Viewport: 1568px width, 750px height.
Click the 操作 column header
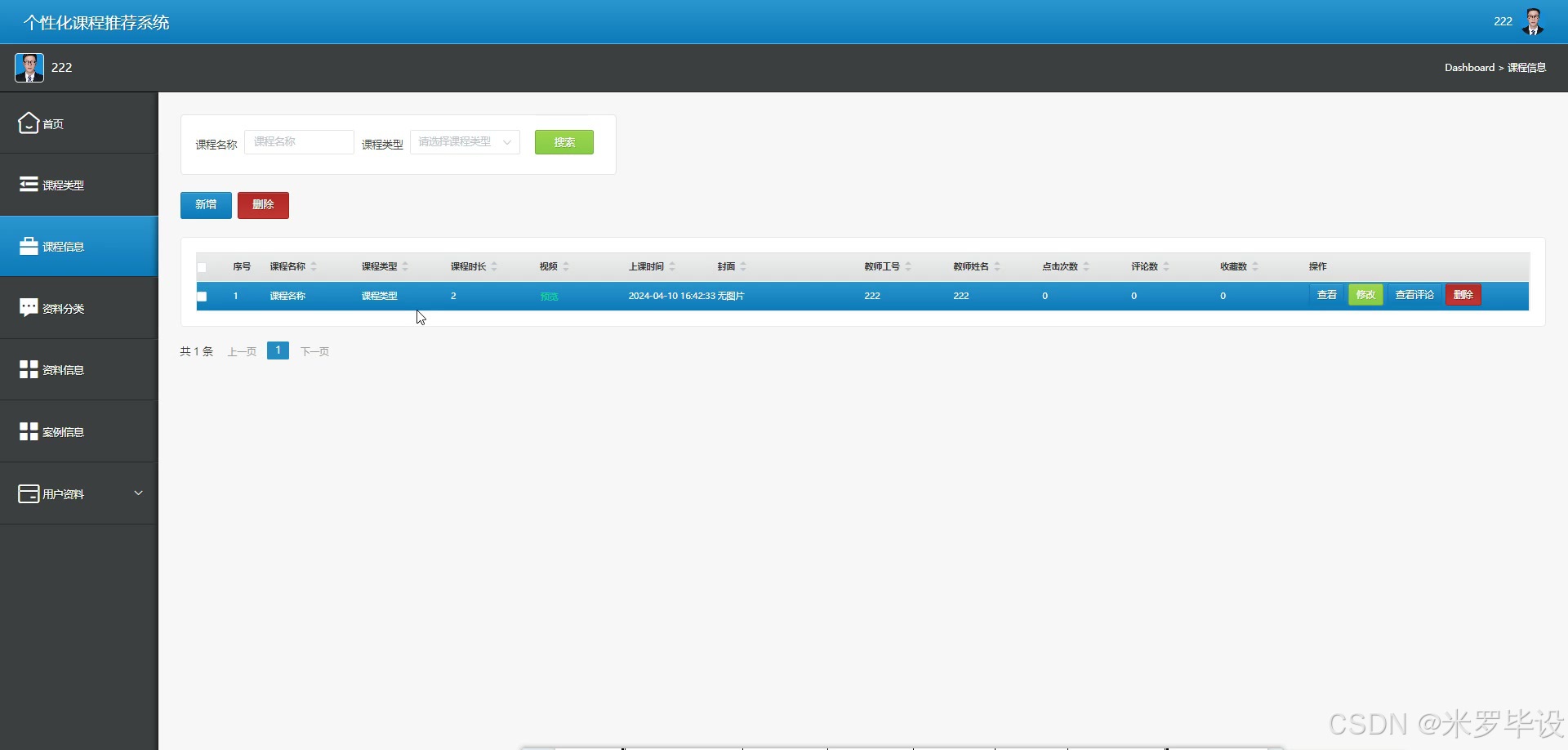pyautogui.click(x=1317, y=266)
